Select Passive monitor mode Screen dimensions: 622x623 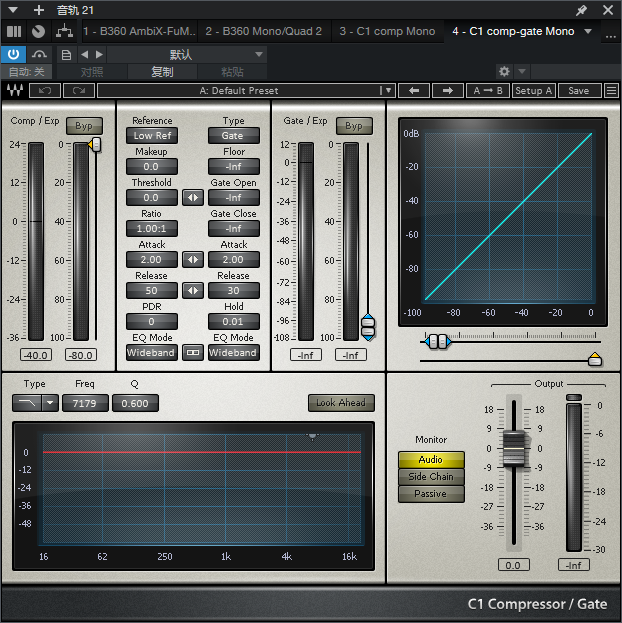coord(431,494)
